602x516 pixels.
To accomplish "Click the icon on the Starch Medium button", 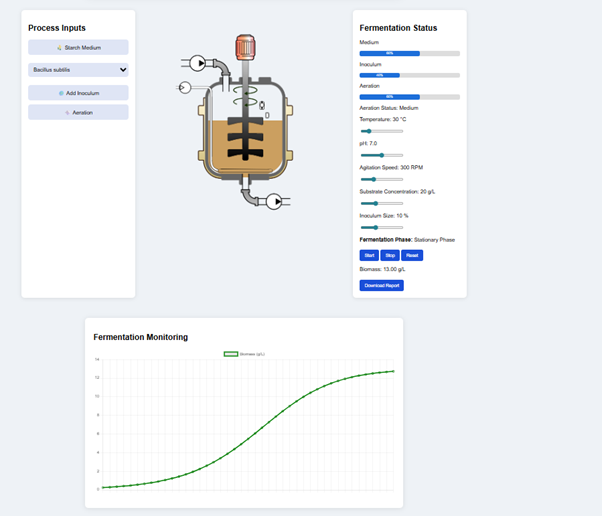I will coord(60,47).
